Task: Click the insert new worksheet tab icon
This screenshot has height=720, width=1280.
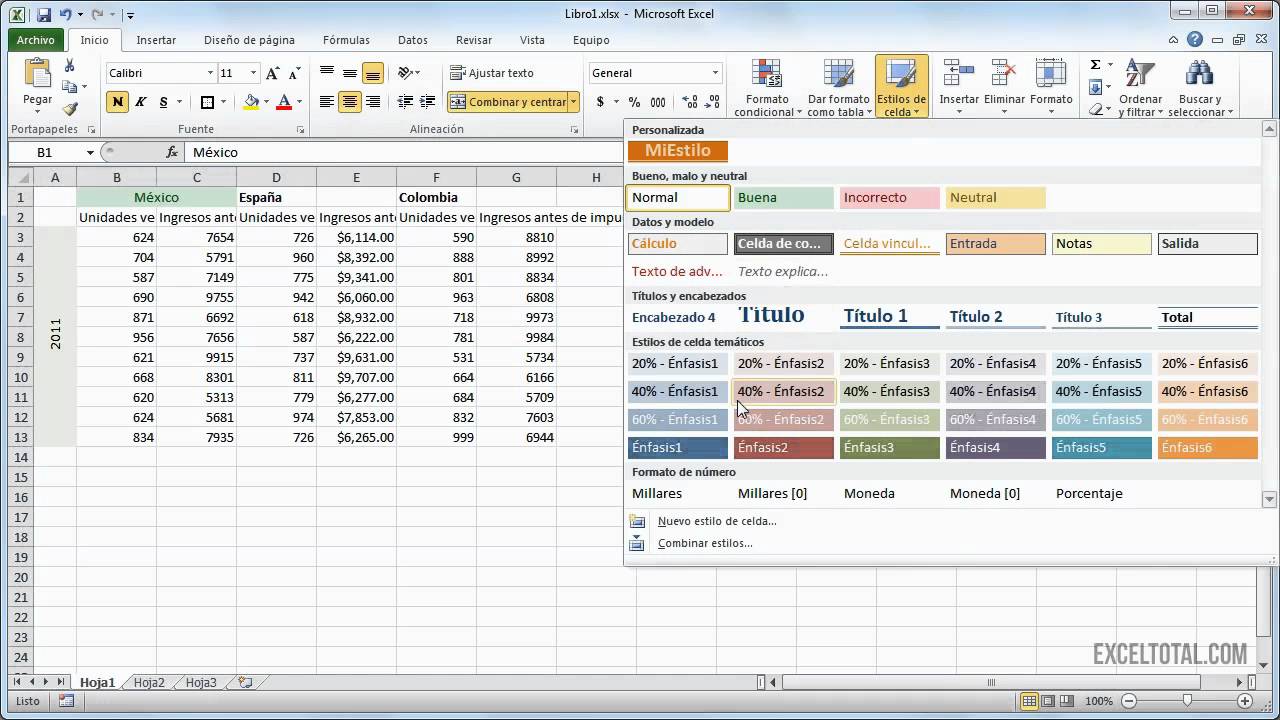Action: click(x=245, y=682)
